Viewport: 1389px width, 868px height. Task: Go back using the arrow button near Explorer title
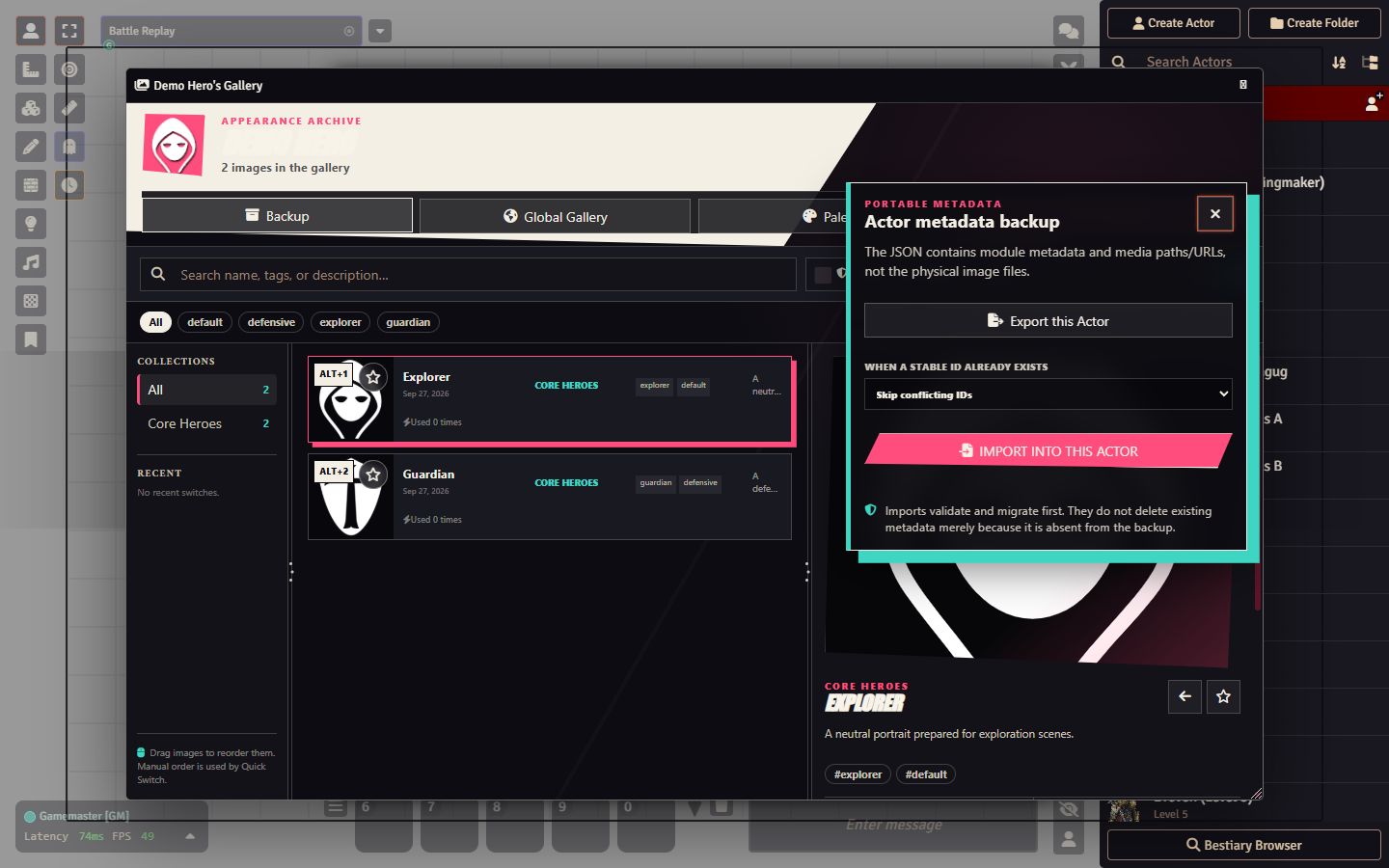point(1185,696)
